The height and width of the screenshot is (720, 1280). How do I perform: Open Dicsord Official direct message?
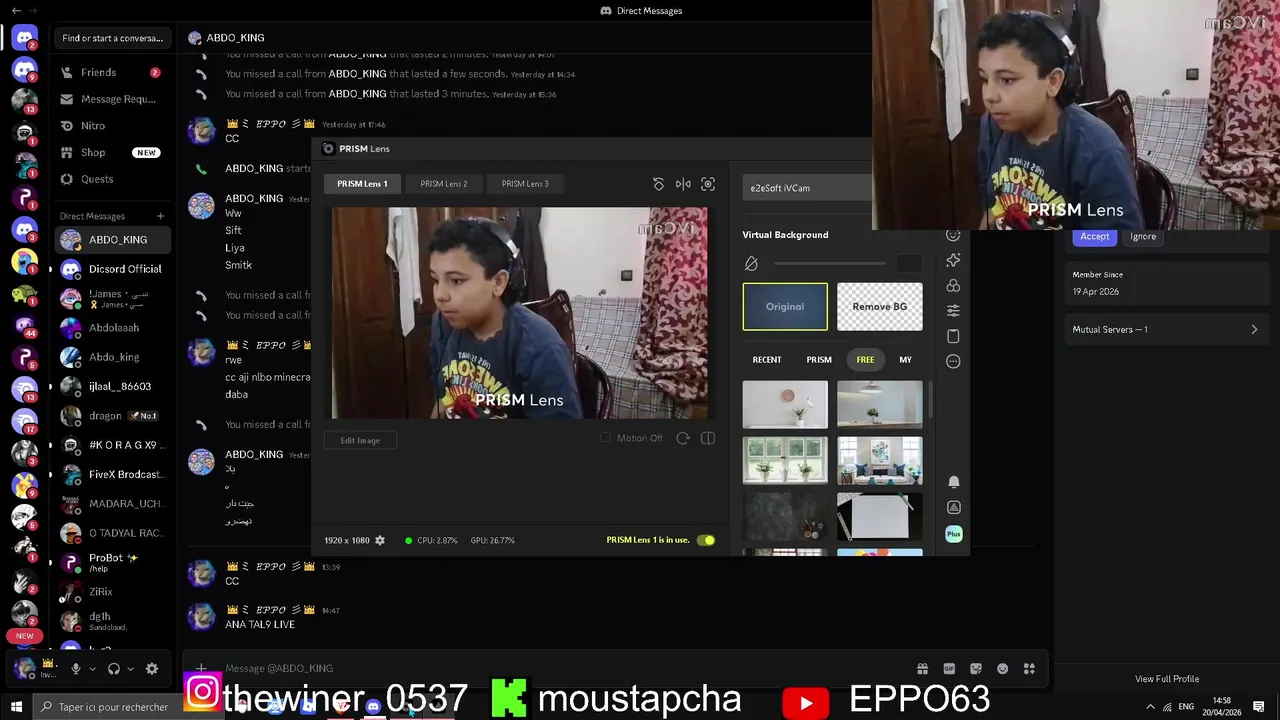tap(112, 269)
